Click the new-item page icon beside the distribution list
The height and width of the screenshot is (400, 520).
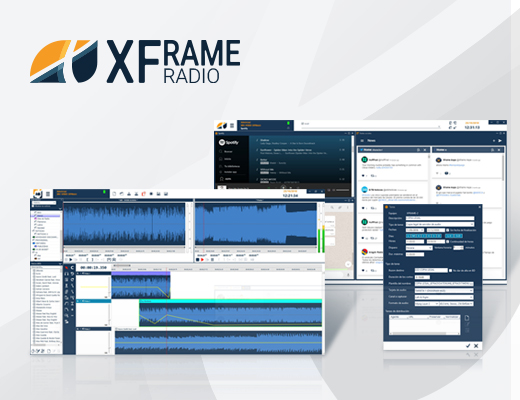(x=467, y=318)
